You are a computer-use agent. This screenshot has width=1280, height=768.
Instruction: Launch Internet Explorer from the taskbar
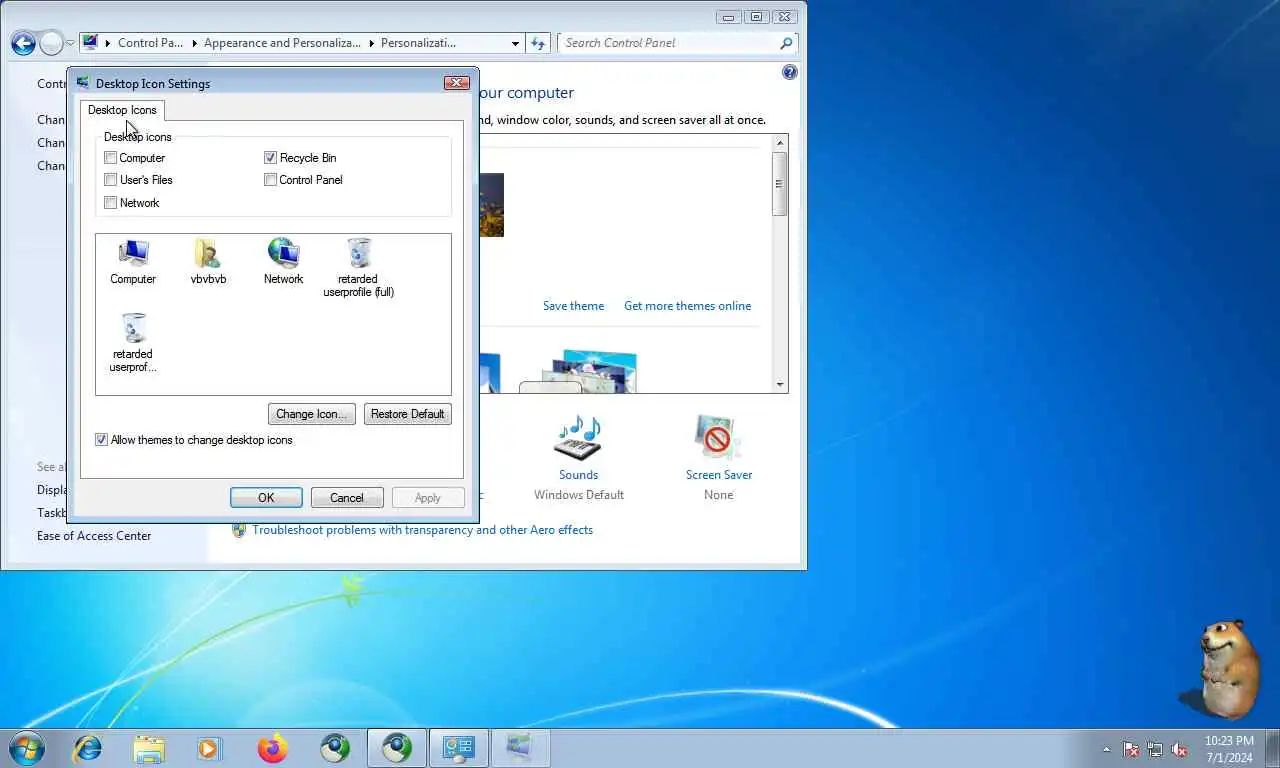pos(88,748)
